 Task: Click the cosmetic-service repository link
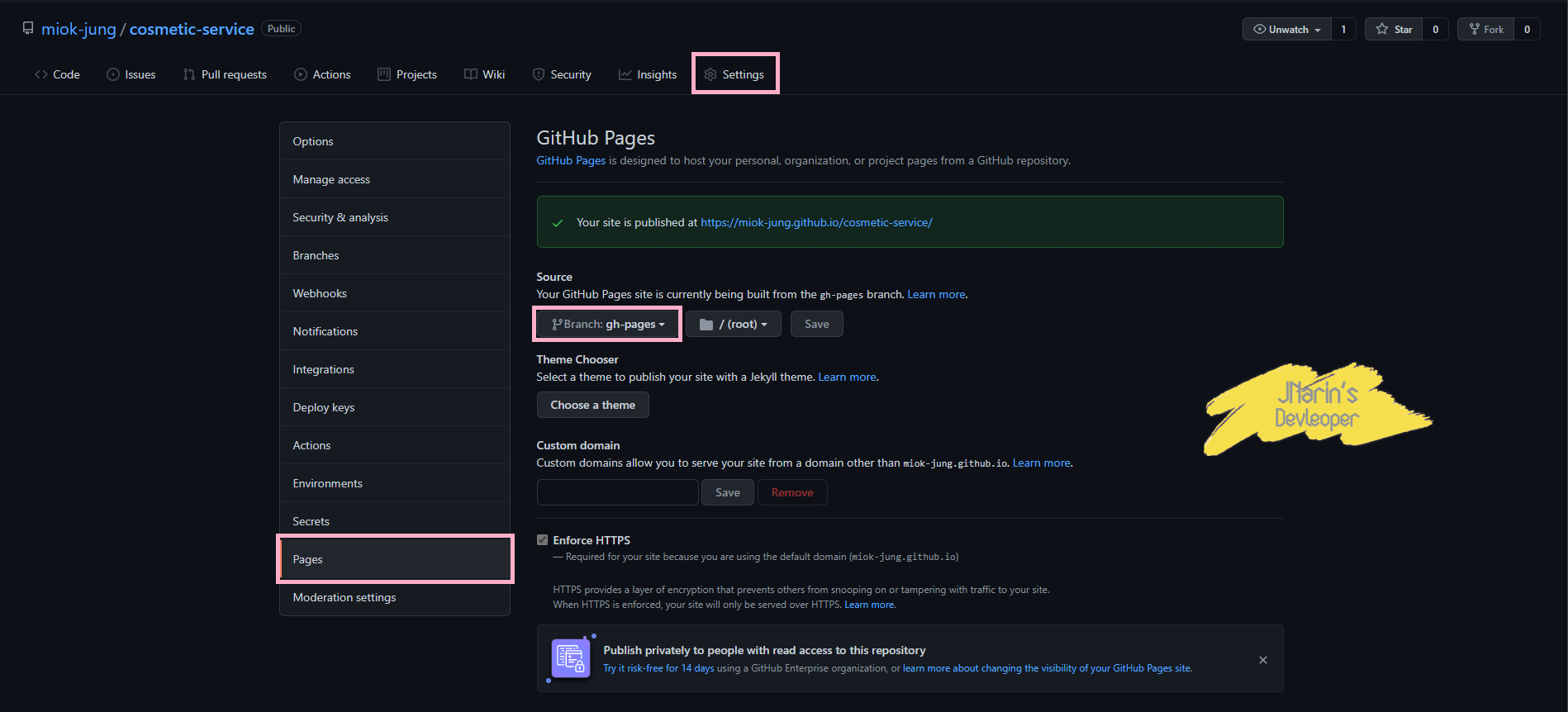click(192, 29)
